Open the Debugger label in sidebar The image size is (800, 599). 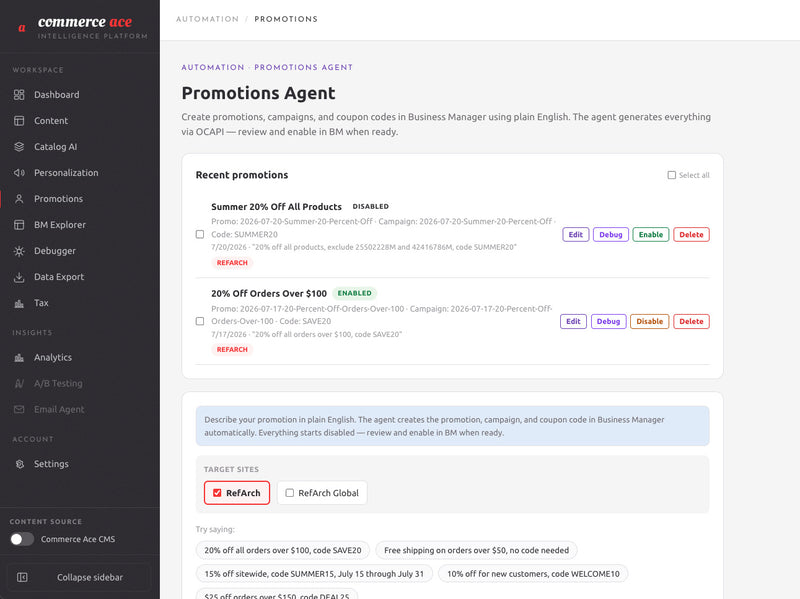(x=55, y=251)
